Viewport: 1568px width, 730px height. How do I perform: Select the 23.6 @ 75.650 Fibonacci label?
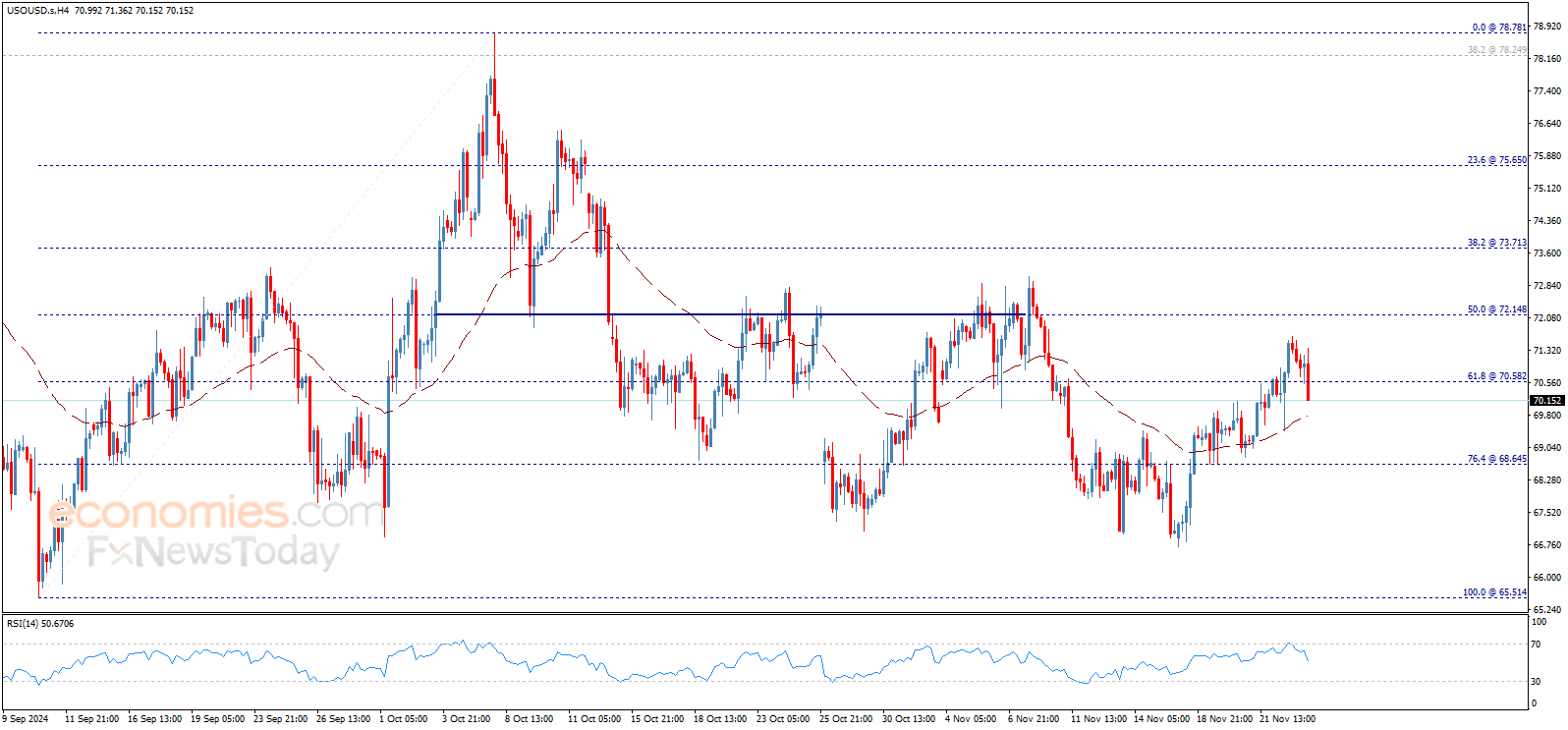coord(1497,160)
